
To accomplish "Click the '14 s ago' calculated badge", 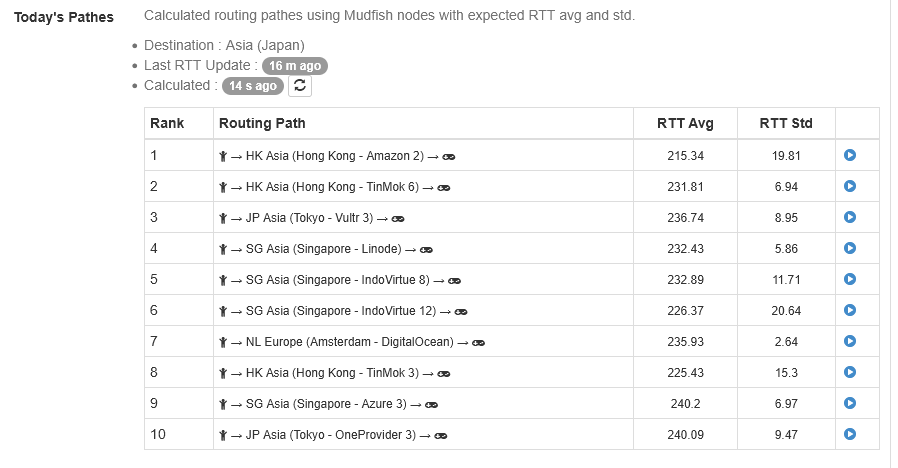I will coord(252,86).
